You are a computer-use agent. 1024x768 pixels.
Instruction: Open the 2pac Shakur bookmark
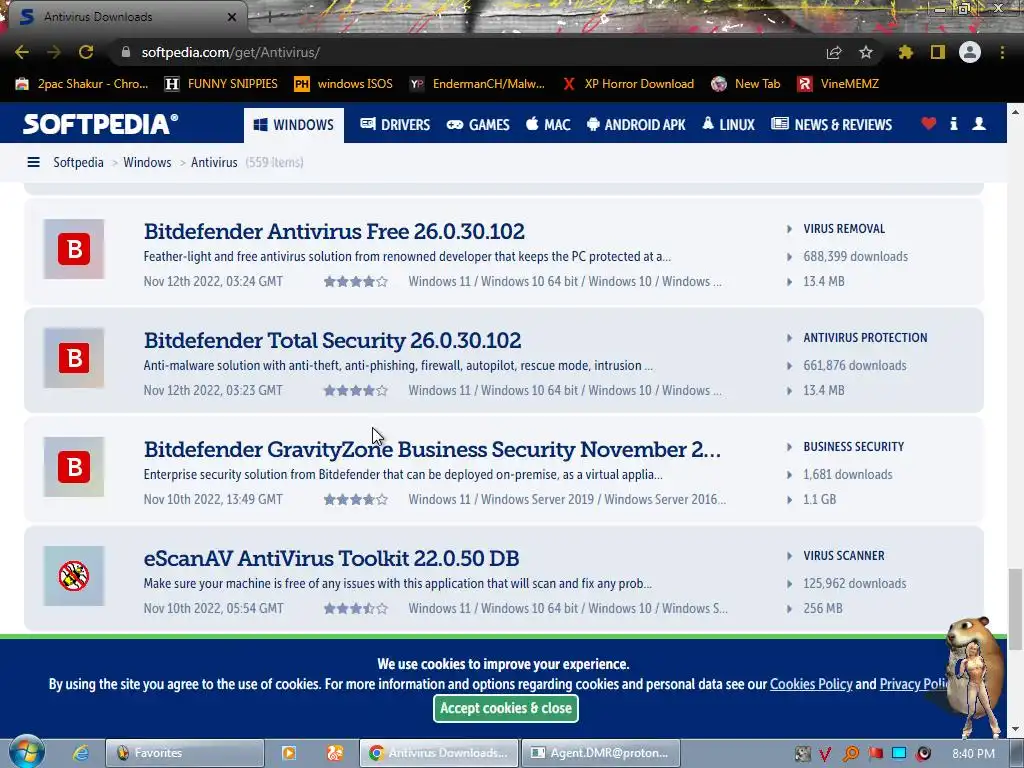pyautogui.click(x=82, y=84)
